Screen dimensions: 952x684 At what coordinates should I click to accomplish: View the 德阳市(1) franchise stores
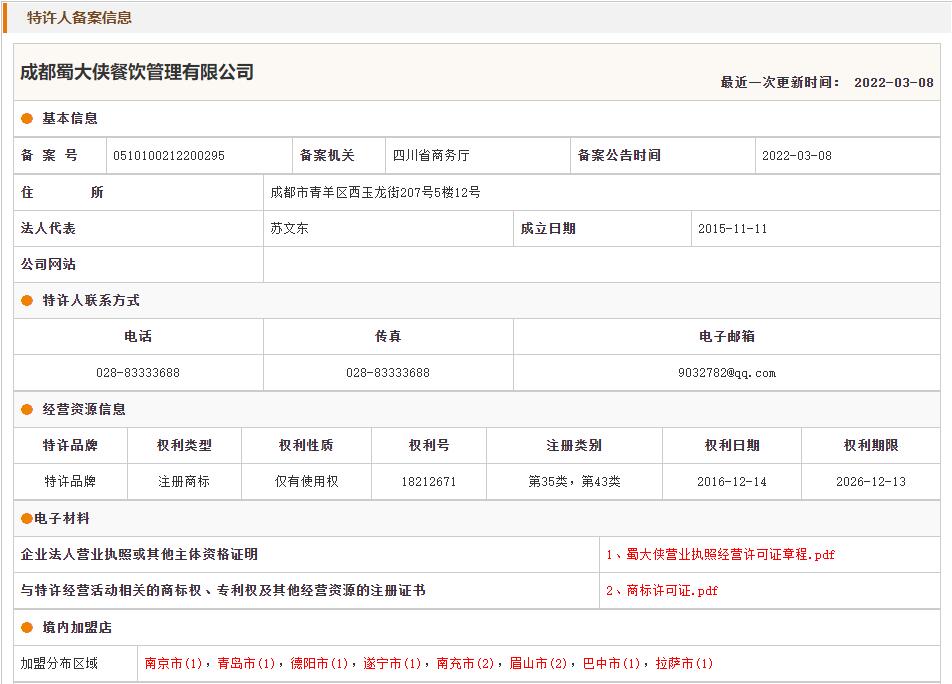point(319,663)
